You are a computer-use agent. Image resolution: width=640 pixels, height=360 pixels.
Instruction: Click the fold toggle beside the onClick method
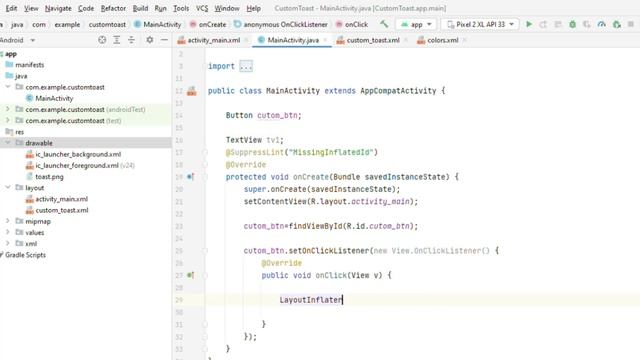[x=205, y=275]
